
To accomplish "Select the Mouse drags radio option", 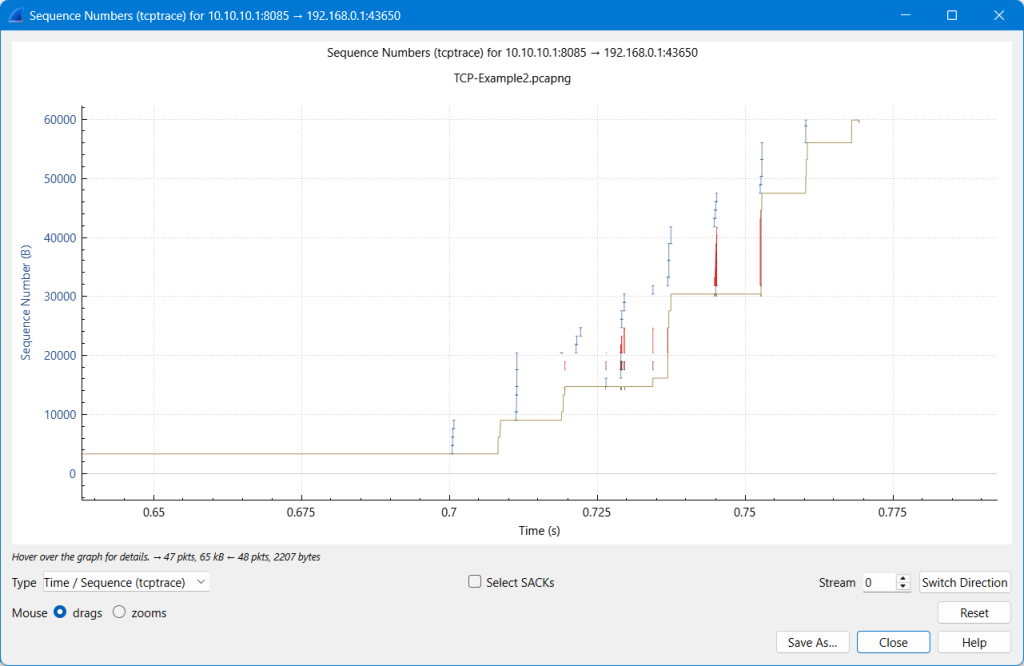I will click(x=60, y=612).
